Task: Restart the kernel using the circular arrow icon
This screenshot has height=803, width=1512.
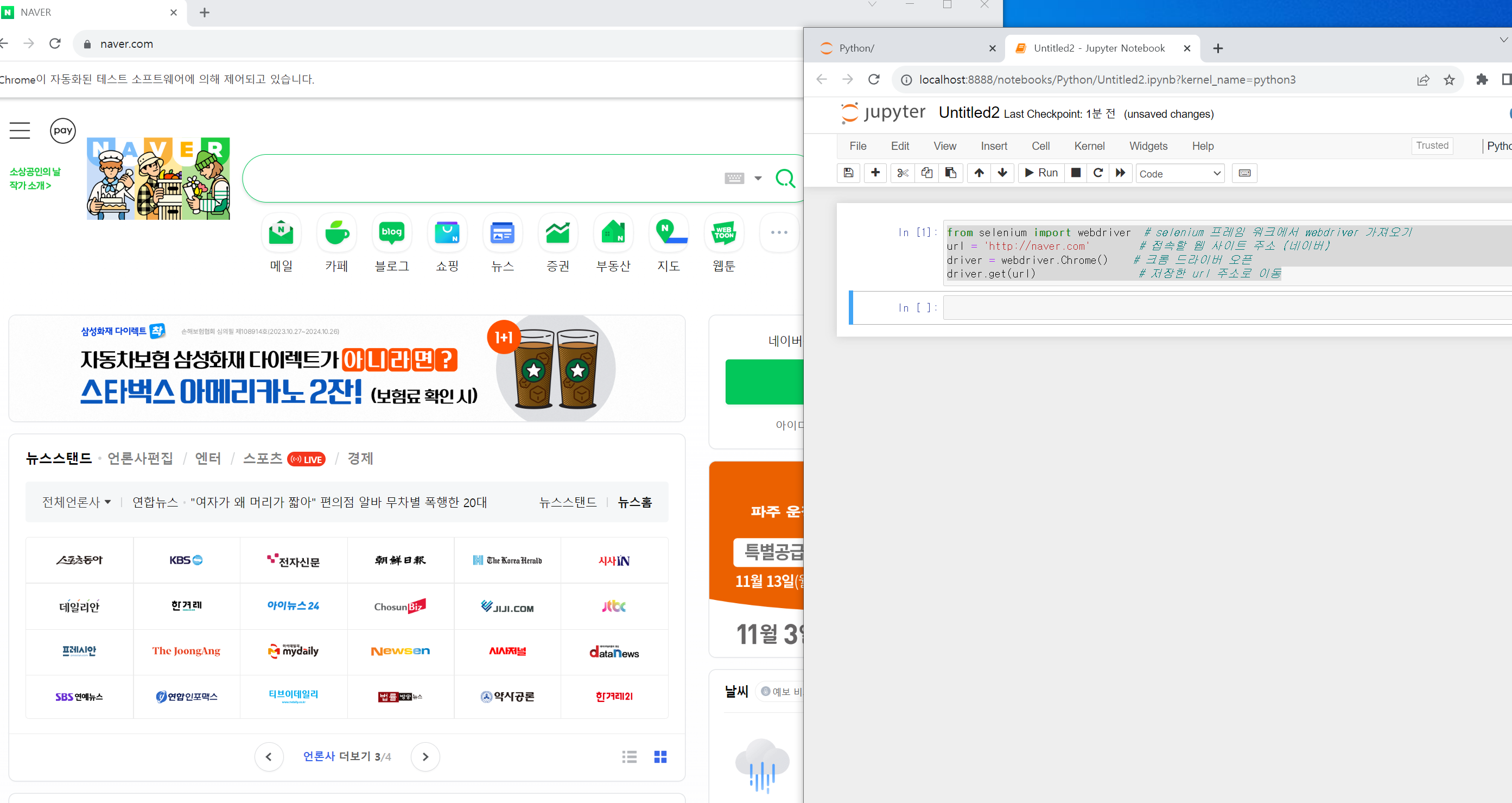Action: pos(1097,173)
